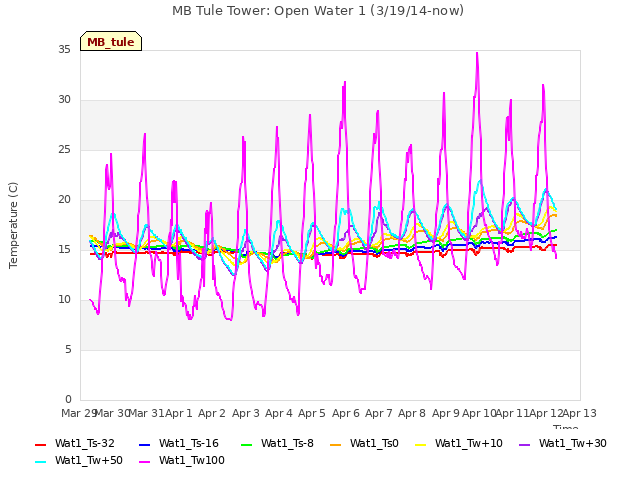The width and height of the screenshot is (640, 480).
Task: Click the Apr 1 x-axis tick label
Action: pyautogui.click(x=178, y=413)
